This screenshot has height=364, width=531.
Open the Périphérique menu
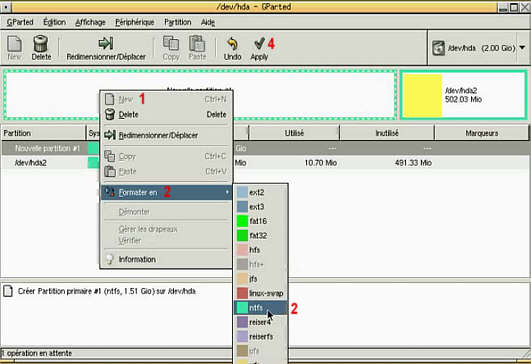tap(135, 22)
